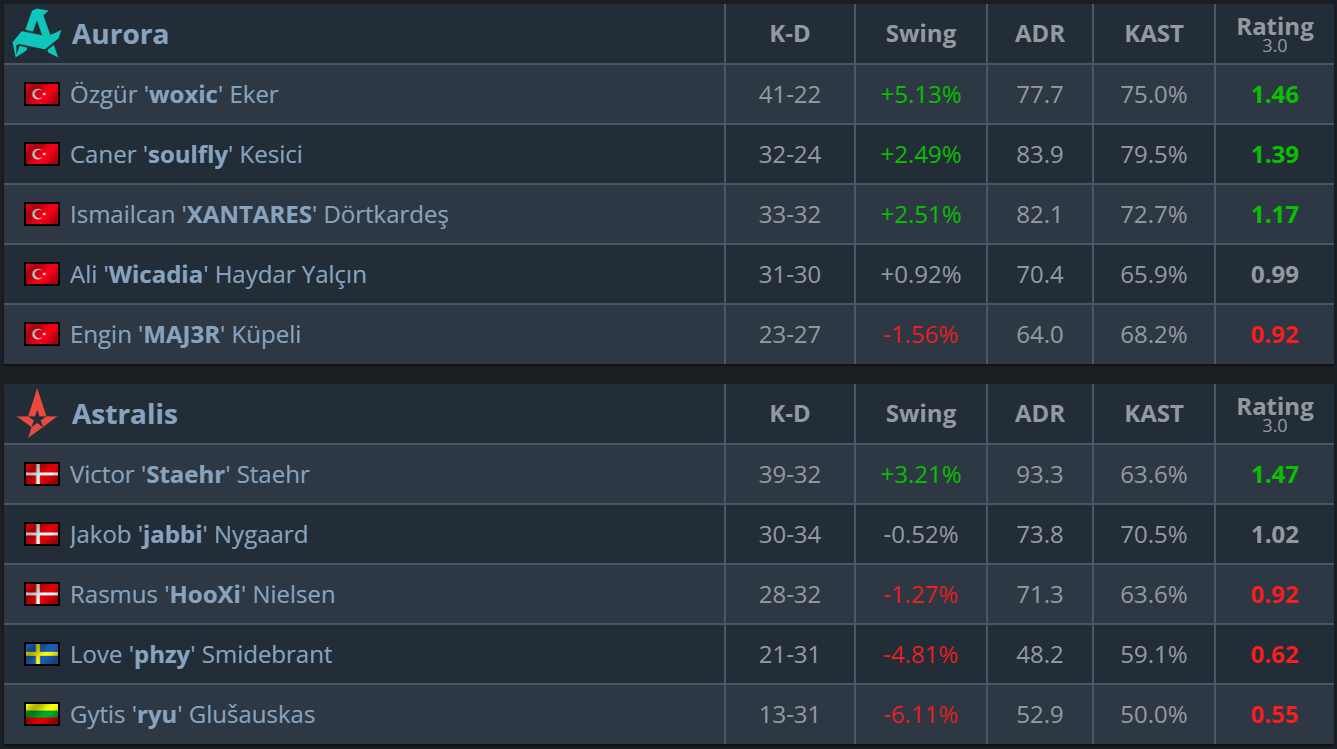Click the Danish flag beside HooXi
The image size is (1337, 749).
[42, 594]
